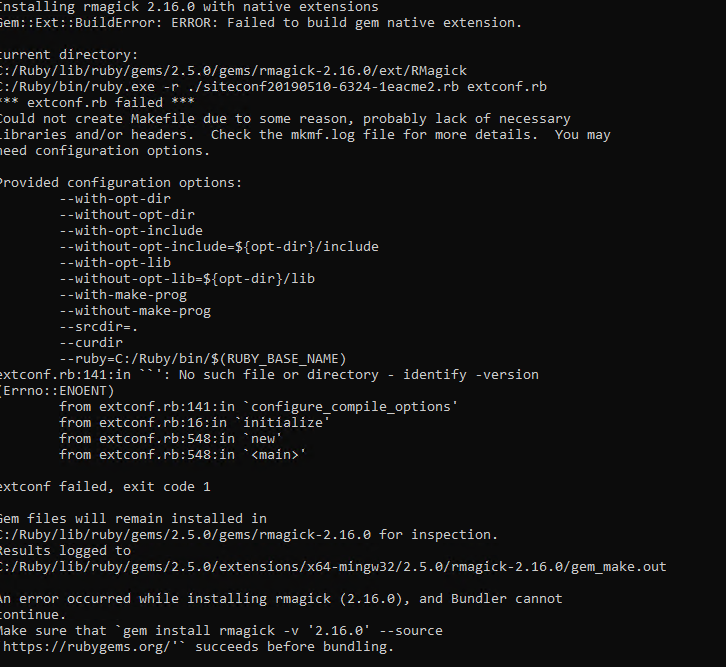This screenshot has height=667, width=726.
Task: Click the --without-opt-dir option line
Action: tap(127, 215)
